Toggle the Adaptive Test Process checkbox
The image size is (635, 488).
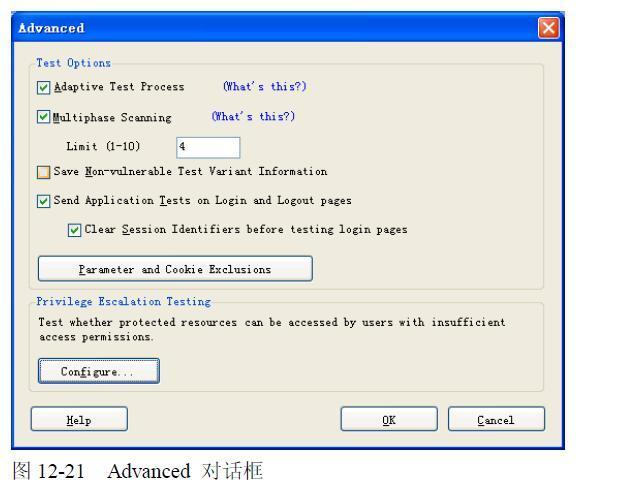[43, 87]
